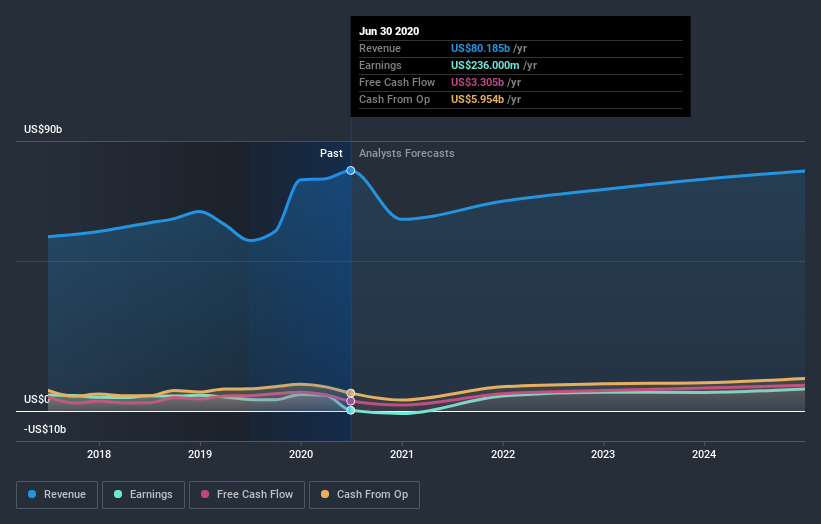Click the 2024 x-axis label
The height and width of the screenshot is (524, 821).
click(x=704, y=454)
